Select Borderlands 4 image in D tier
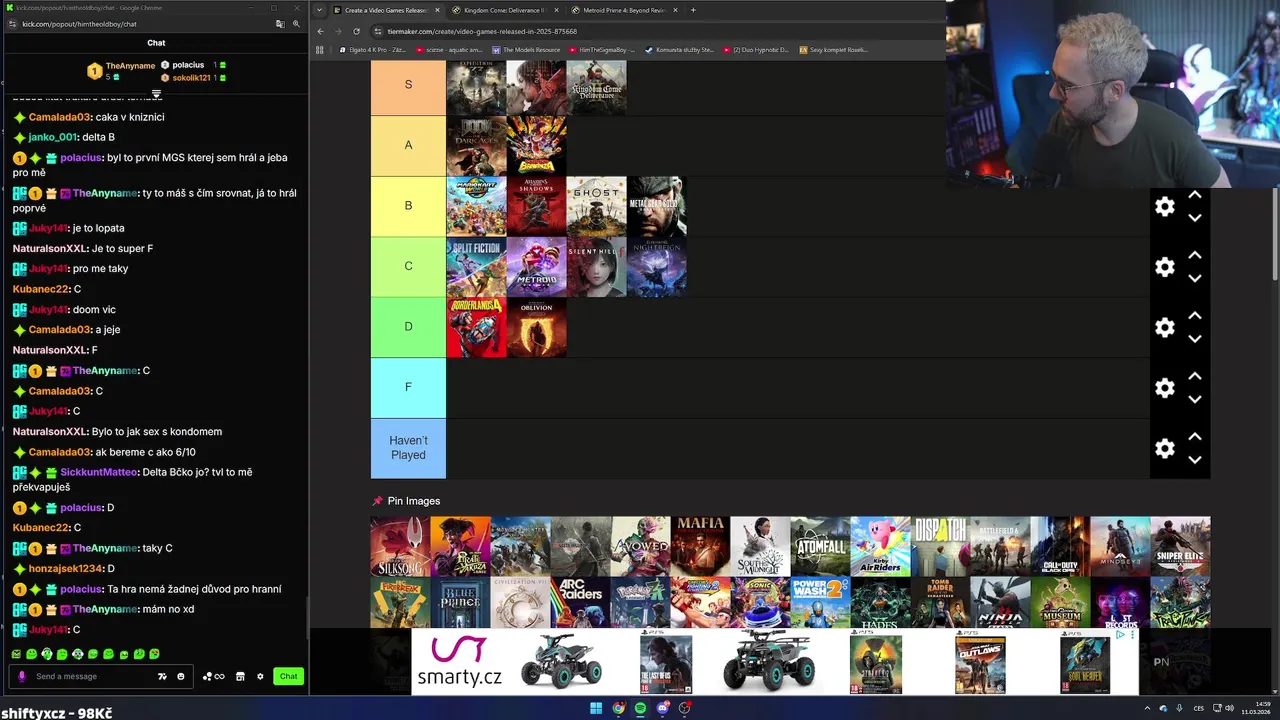 click(x=476, y=327)
